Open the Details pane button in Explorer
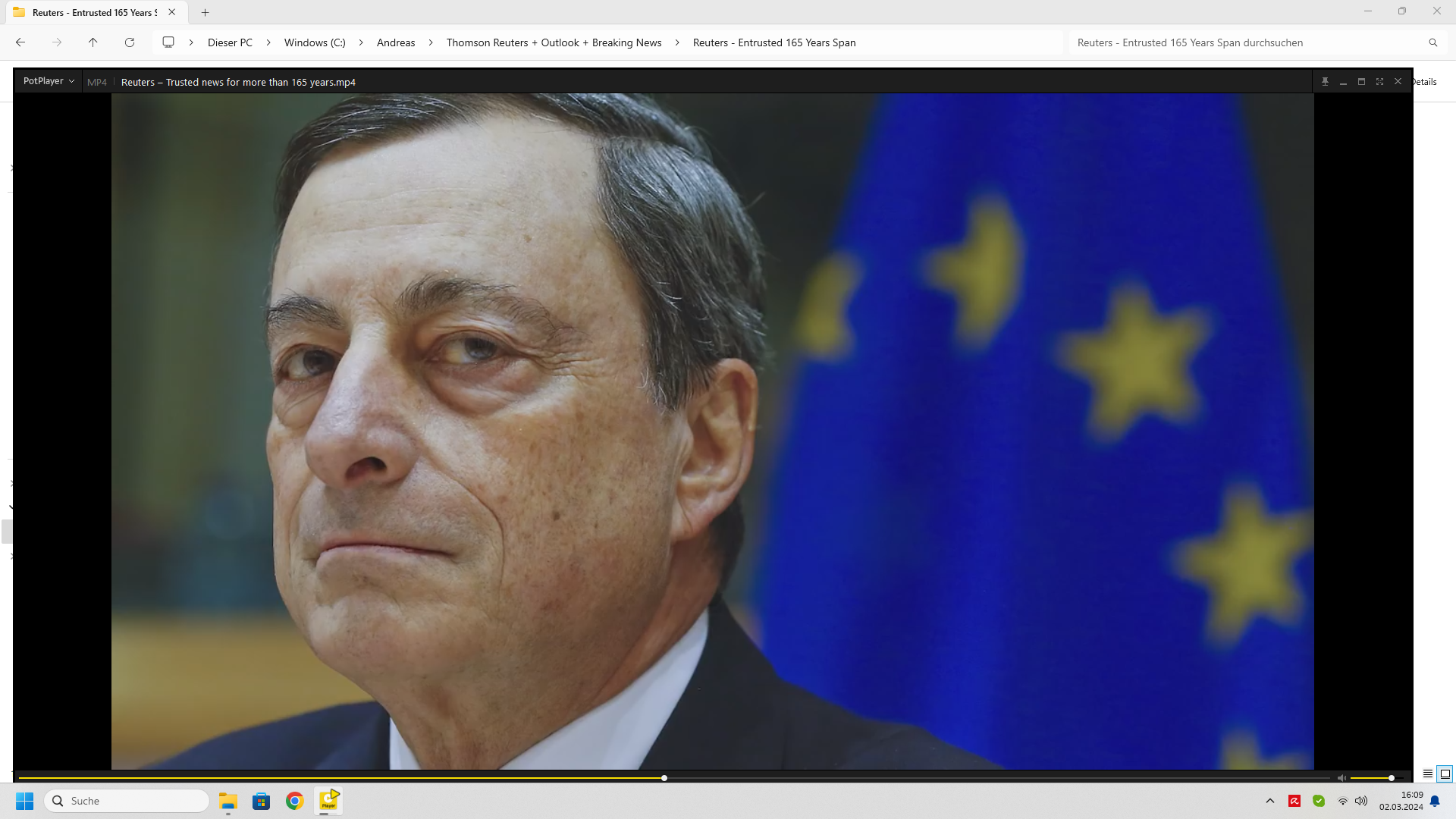Image resolution: width=1456 pixels, height=819 pixels. click(1425, 82)
